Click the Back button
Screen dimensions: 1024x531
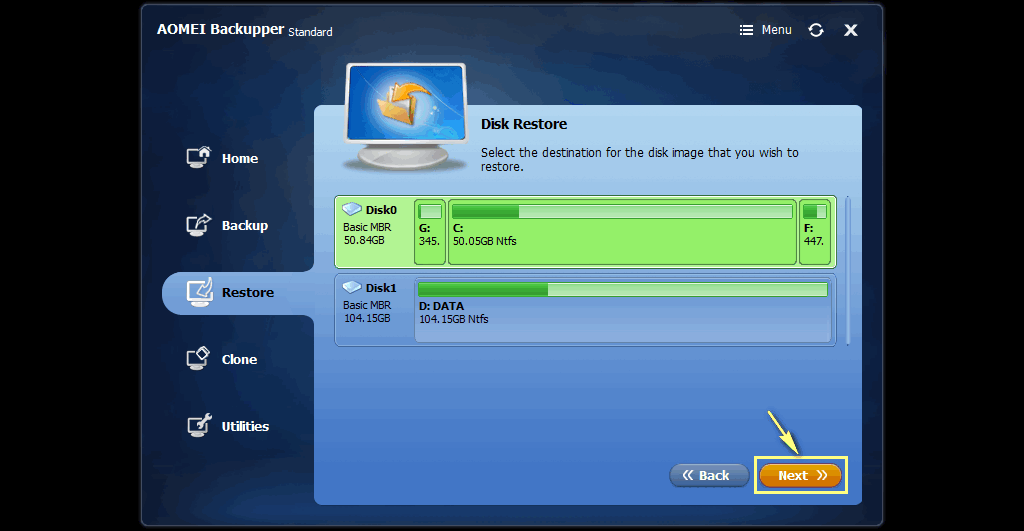[709, 475]
